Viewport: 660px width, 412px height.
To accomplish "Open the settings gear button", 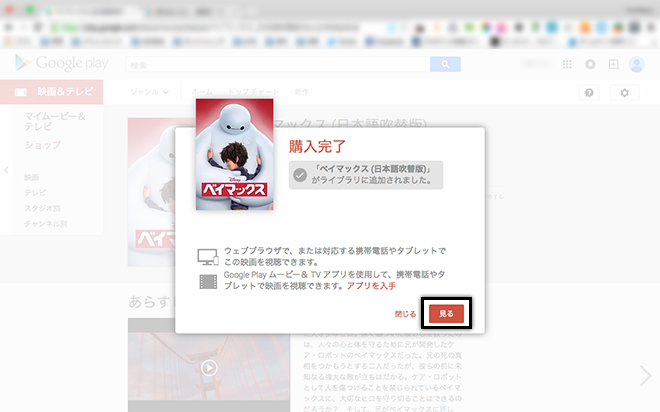I will pyautogui.click(x=624, y=92).
